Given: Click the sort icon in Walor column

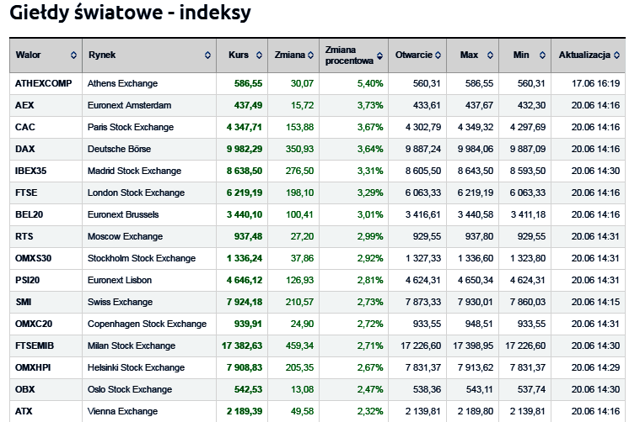Looking at the screenshot, I should coord(73,55).
